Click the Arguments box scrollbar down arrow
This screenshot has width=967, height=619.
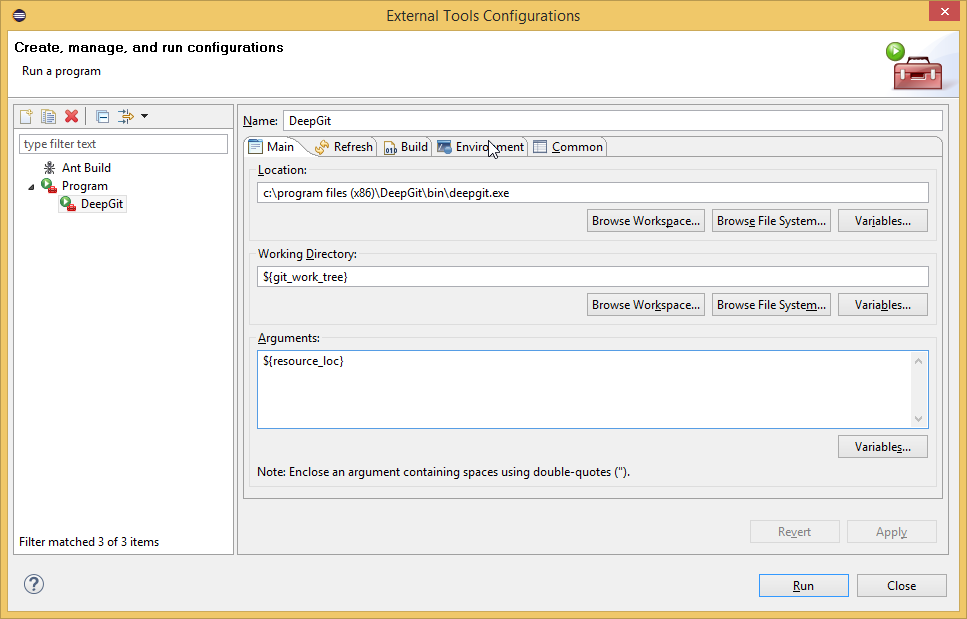[918, 419]
